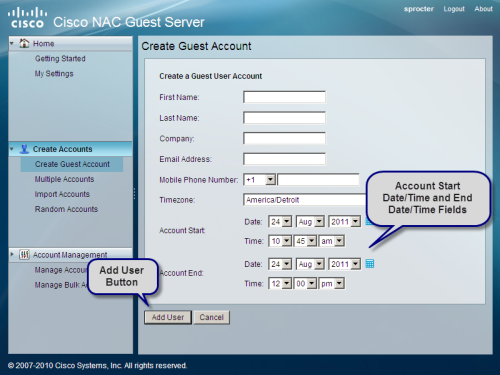The image size is (500, 375).
Task: Open My Settings in sidebar
Action: tap(54, 74)
